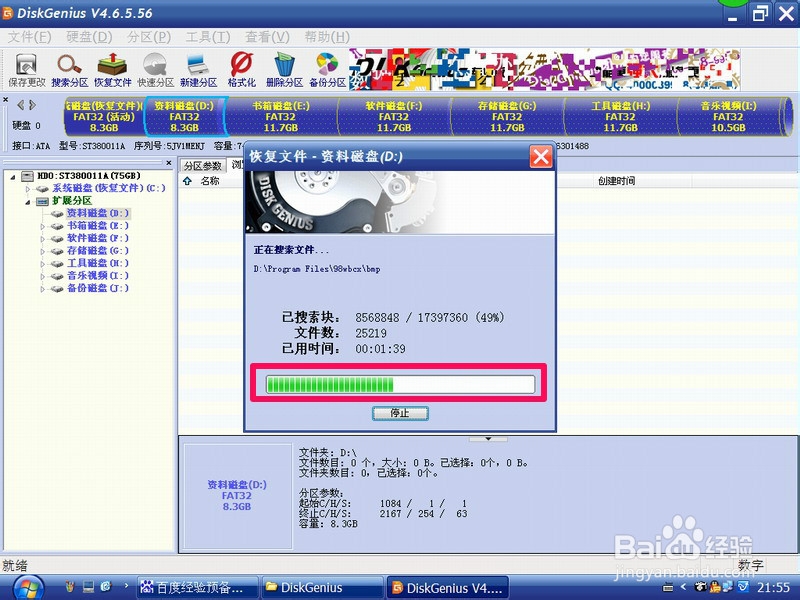This screenshot has width=800, height=600.
Task: Select 工具磁盘(H:) in the tree
Action: (97, 263)
